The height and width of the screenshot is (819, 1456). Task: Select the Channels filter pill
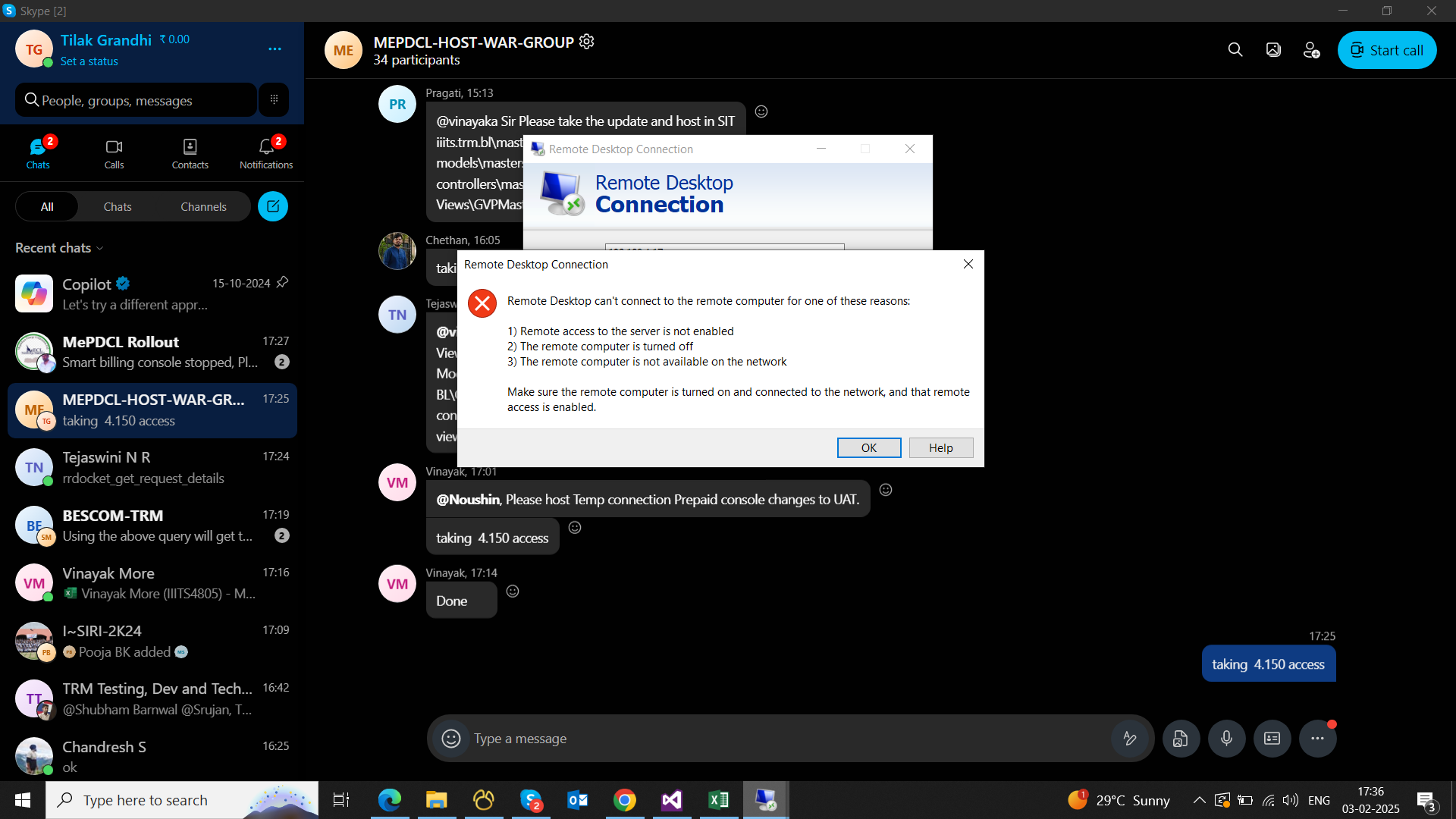pyautogui.click(x=203, y=206)
